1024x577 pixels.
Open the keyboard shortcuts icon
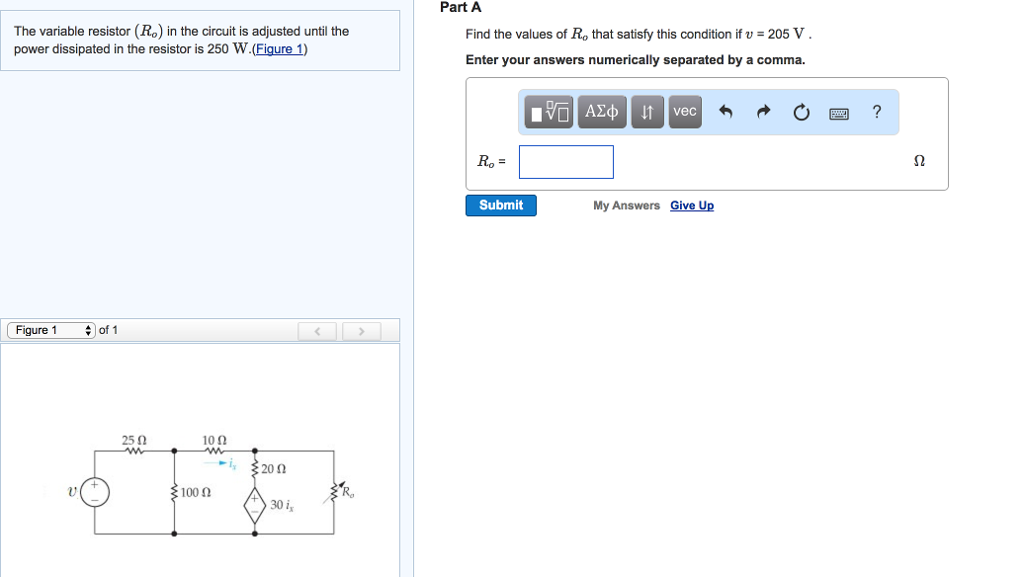tap(838, 113)
